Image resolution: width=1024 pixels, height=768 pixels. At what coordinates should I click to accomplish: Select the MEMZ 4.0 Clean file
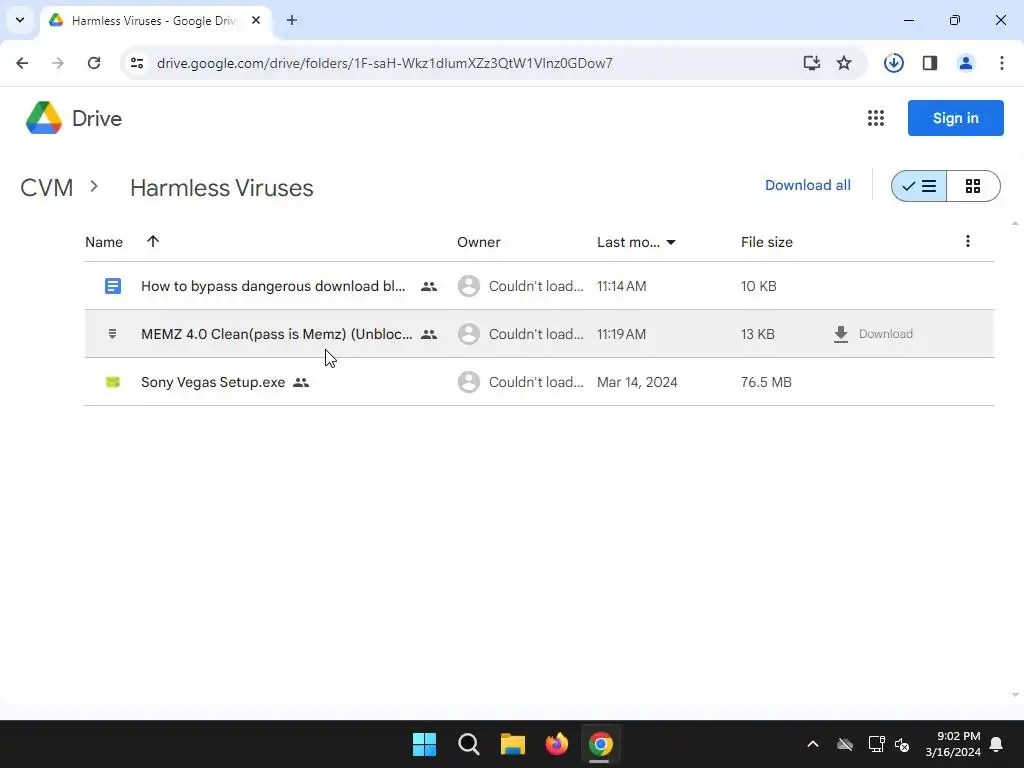(277, 334)
